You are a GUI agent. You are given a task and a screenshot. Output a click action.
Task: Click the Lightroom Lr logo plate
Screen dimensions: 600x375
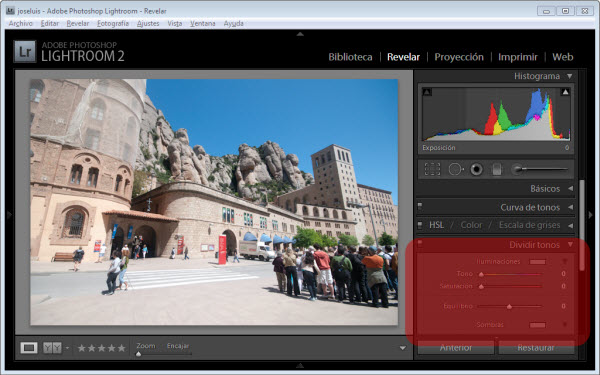25,51
